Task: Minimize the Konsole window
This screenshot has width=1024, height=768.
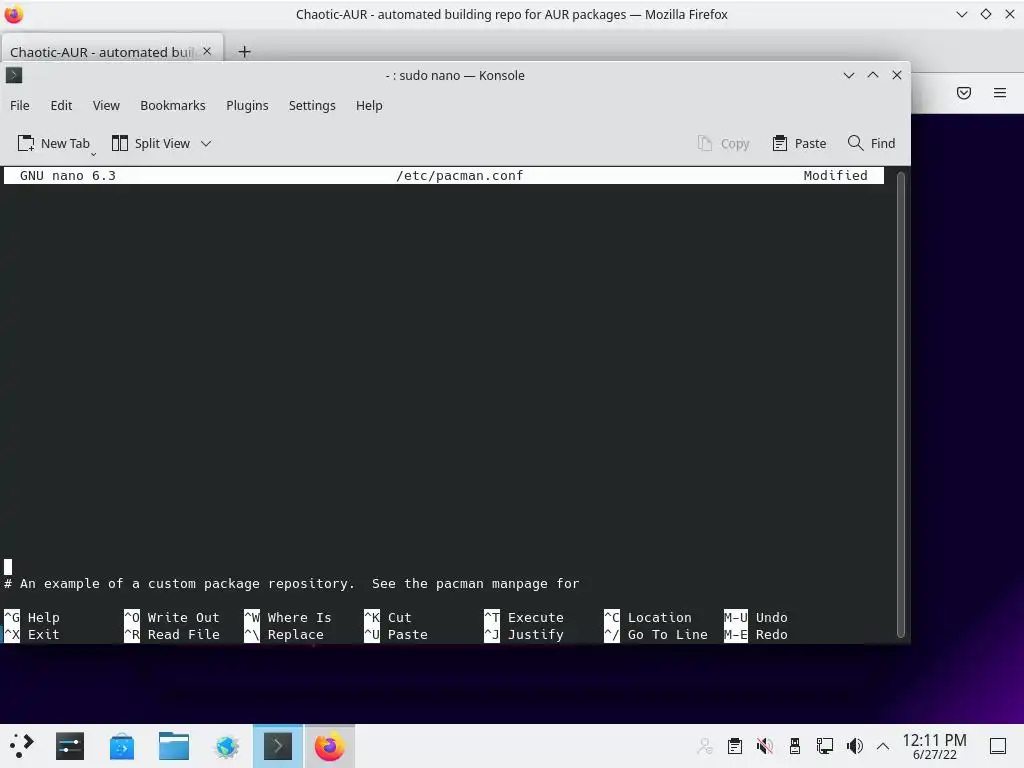Action: [848, 75]
